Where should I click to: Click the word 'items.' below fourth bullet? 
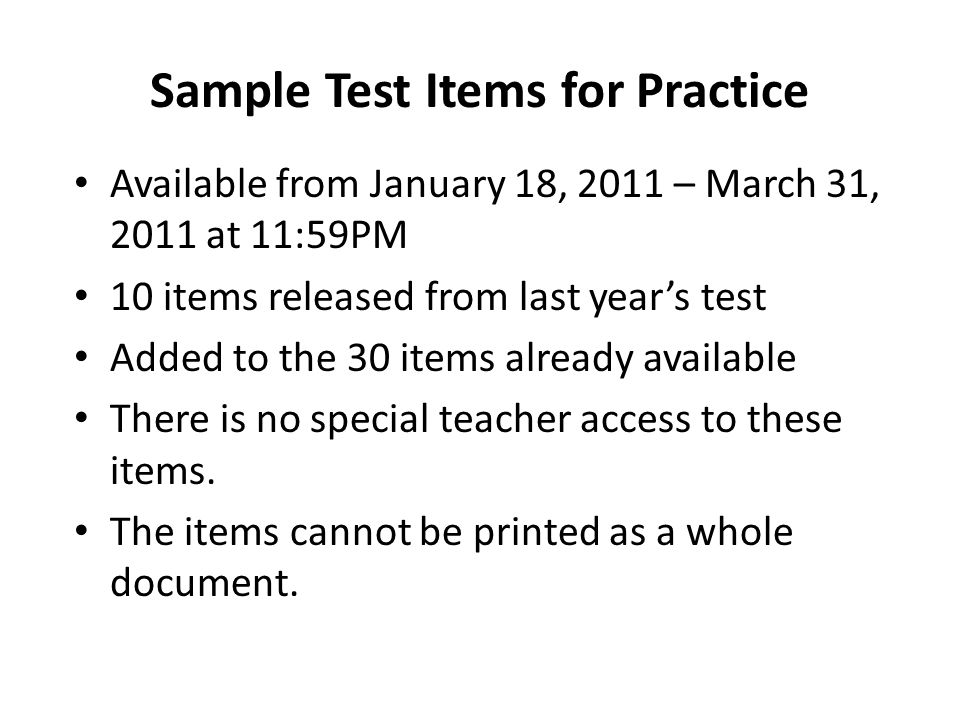click(x=163, y=471)
